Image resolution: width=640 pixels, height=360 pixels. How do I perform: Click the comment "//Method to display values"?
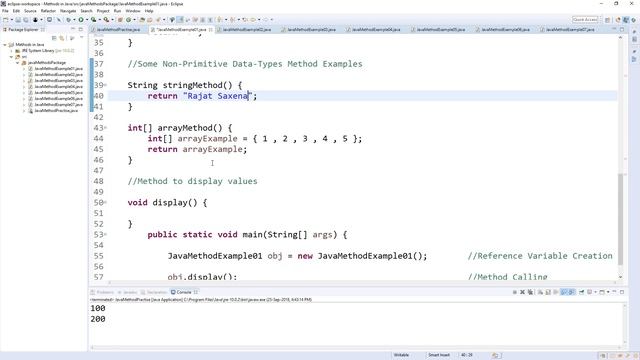click(x=192, y=181)
